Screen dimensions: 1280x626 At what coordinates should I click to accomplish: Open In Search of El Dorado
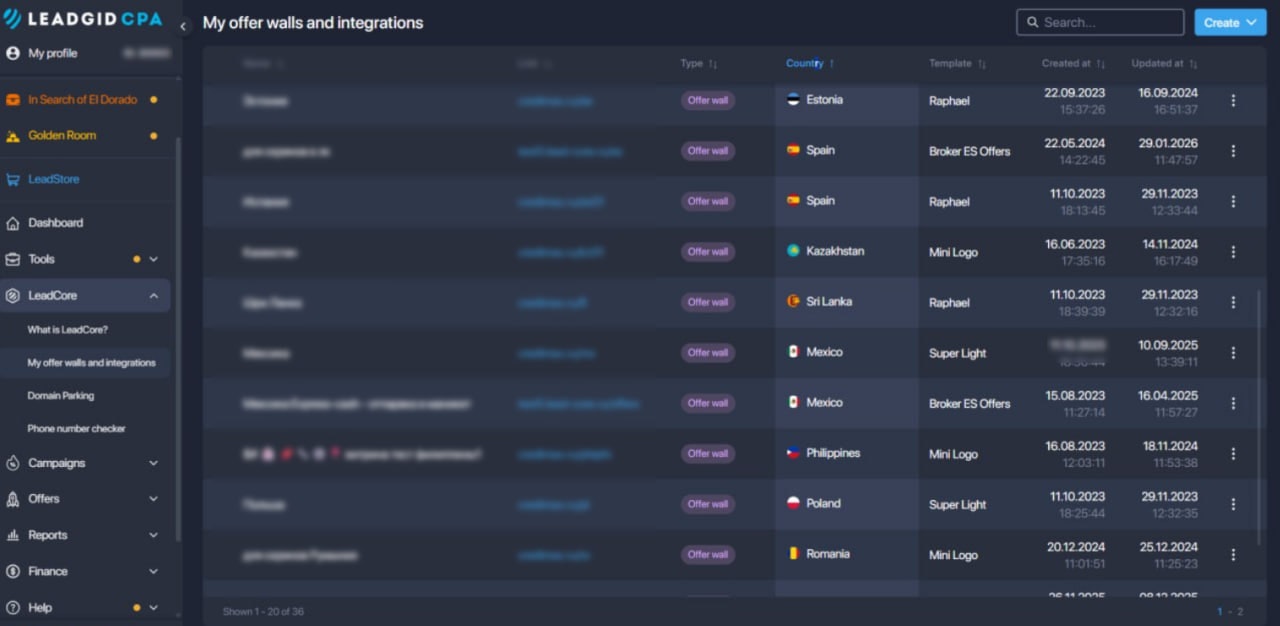82,100
